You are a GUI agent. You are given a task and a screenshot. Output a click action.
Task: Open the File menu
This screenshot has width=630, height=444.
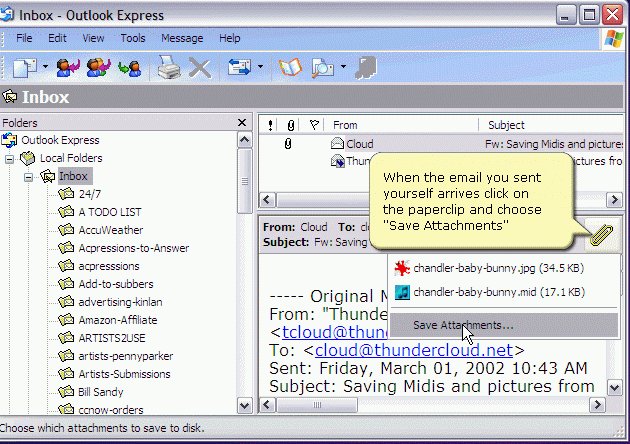[x=24, y=38]
